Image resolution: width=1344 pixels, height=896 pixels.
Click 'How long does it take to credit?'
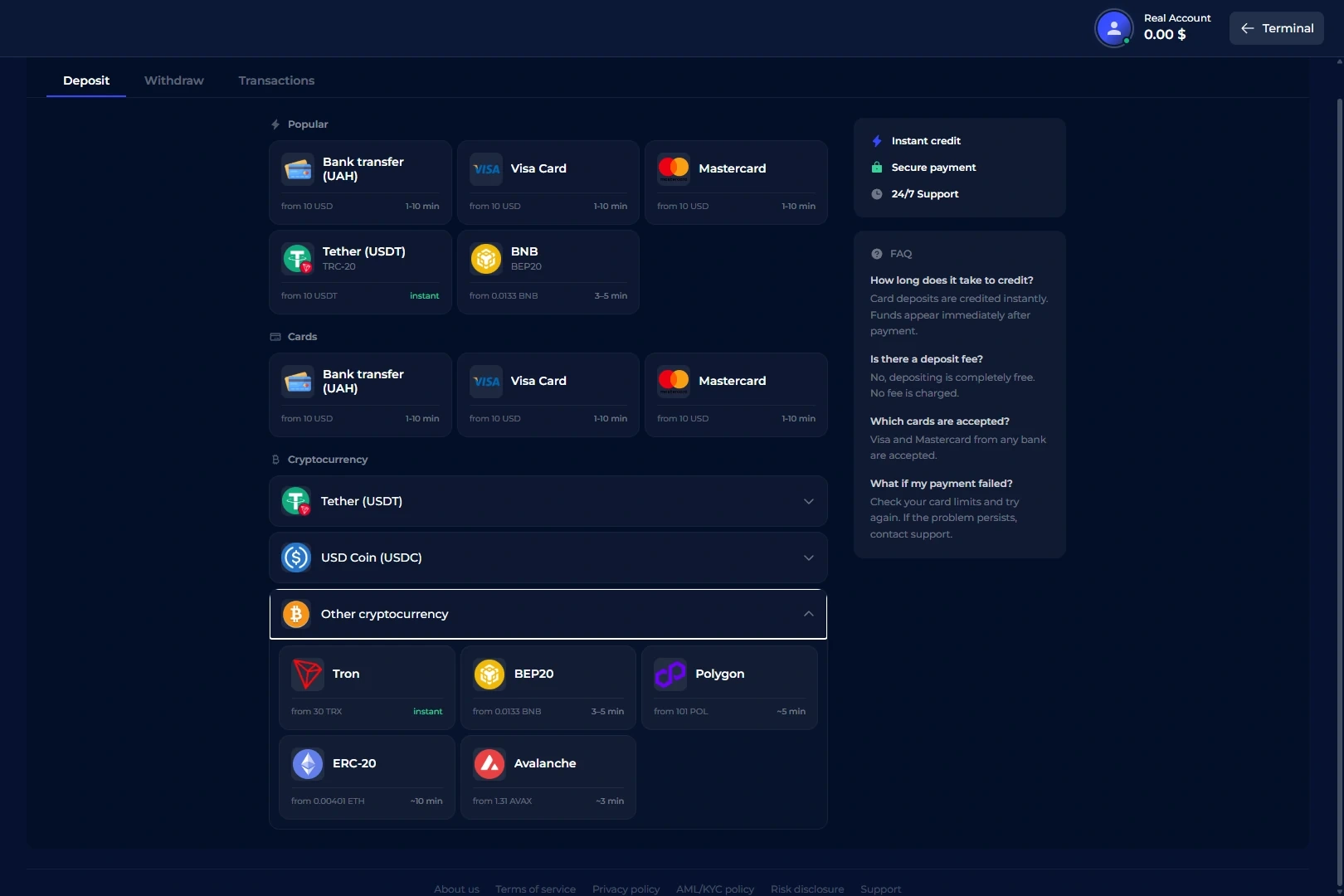click(x=952, y=280)
